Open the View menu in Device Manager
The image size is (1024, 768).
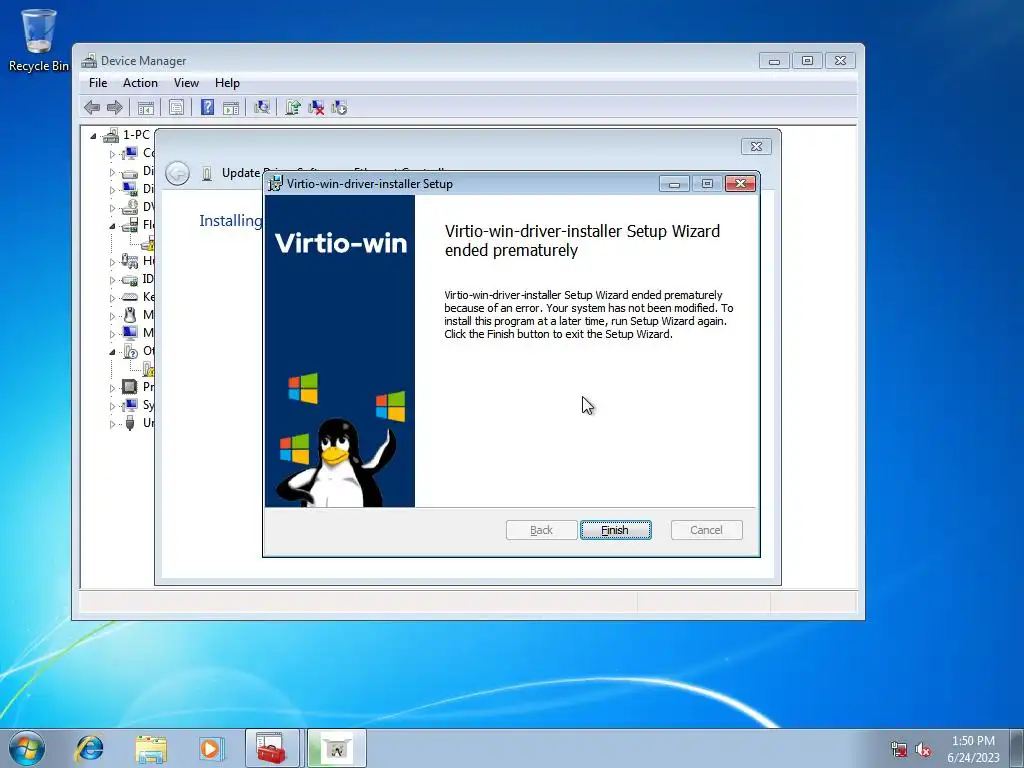pyautogui.click(x=186, y=83)
